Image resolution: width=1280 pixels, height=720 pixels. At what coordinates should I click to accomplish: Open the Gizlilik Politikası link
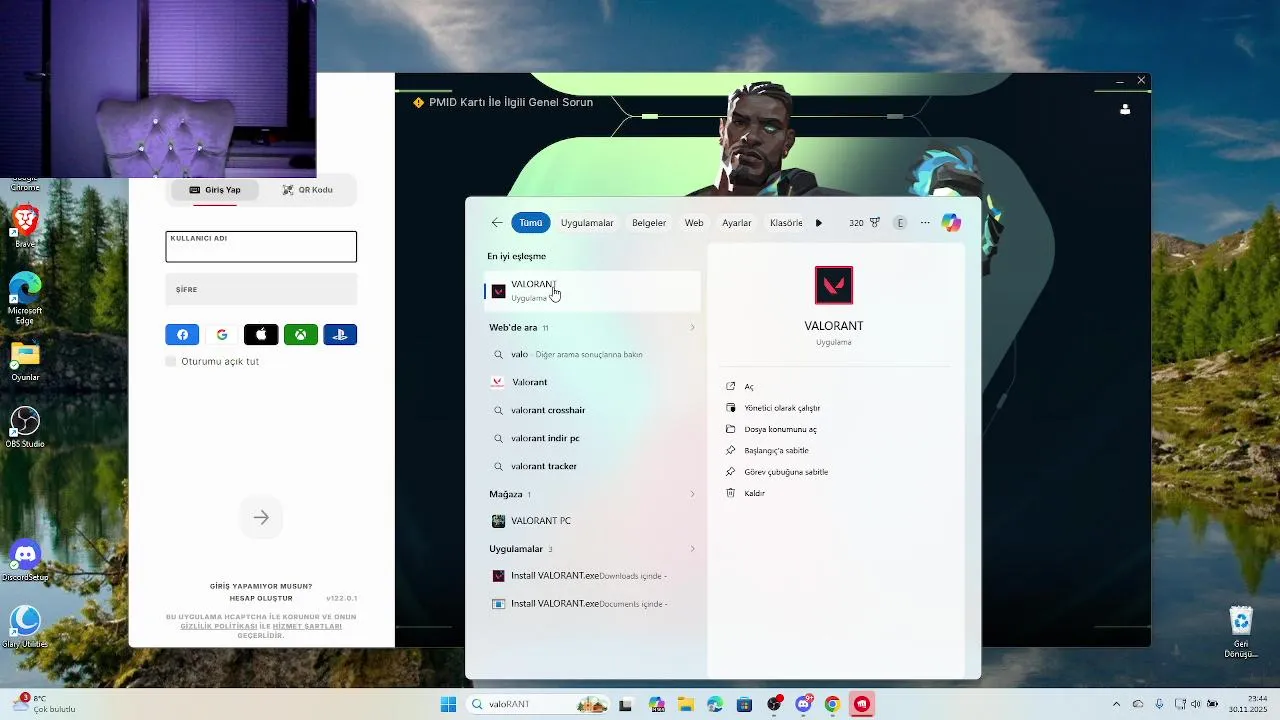(x=219, y=626)
